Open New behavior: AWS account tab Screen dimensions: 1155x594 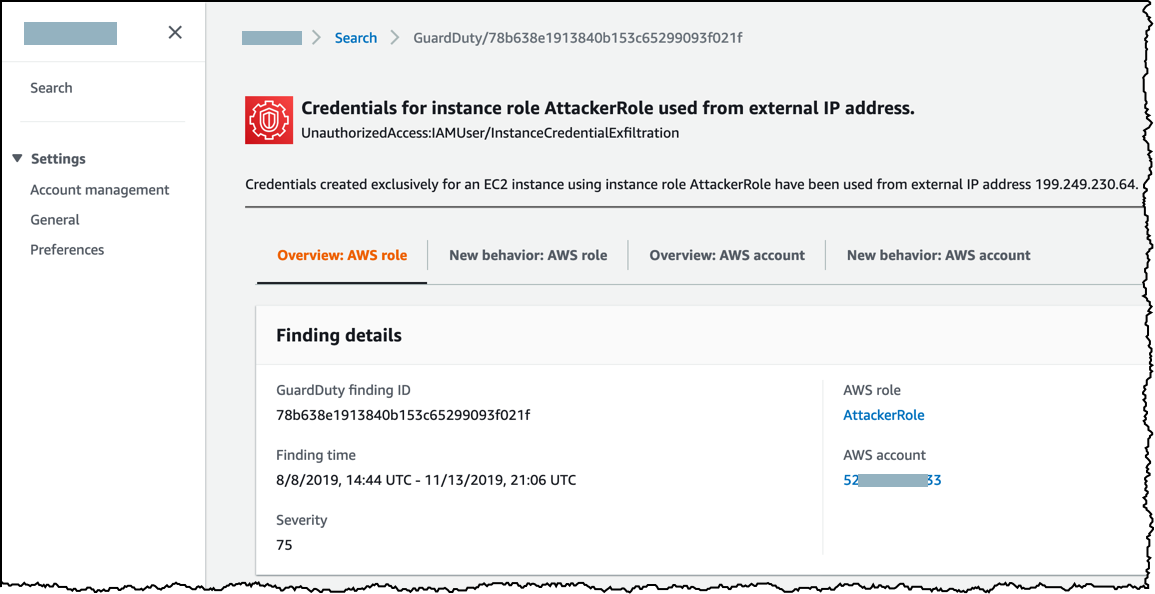coord(938,255)
